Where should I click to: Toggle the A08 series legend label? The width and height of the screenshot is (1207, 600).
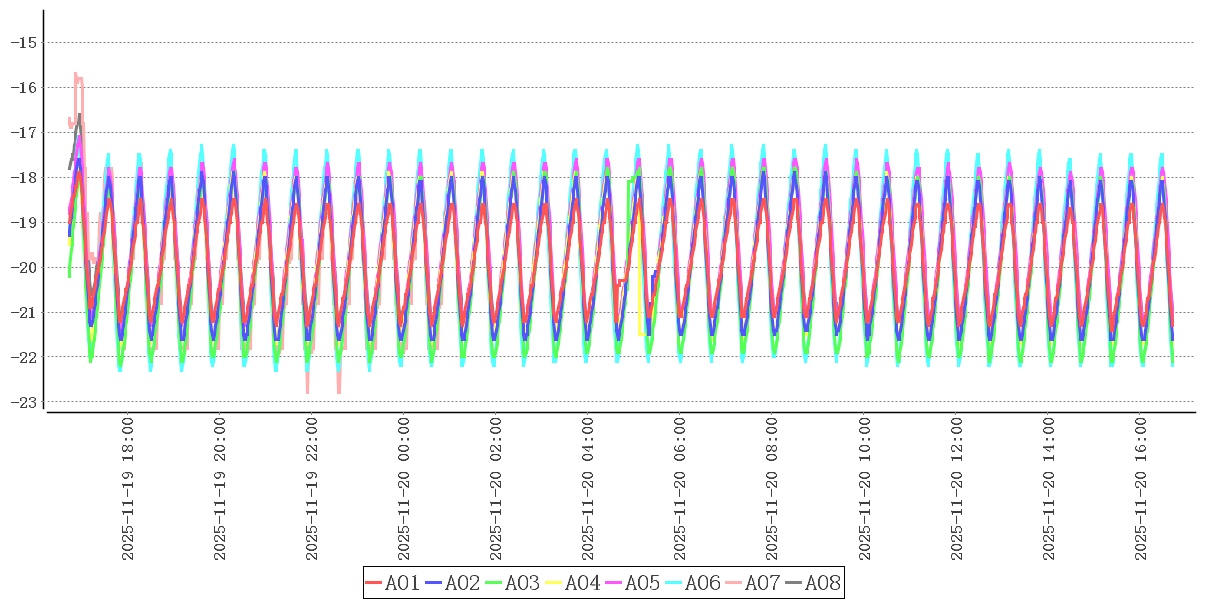click(x=822, y=583)
